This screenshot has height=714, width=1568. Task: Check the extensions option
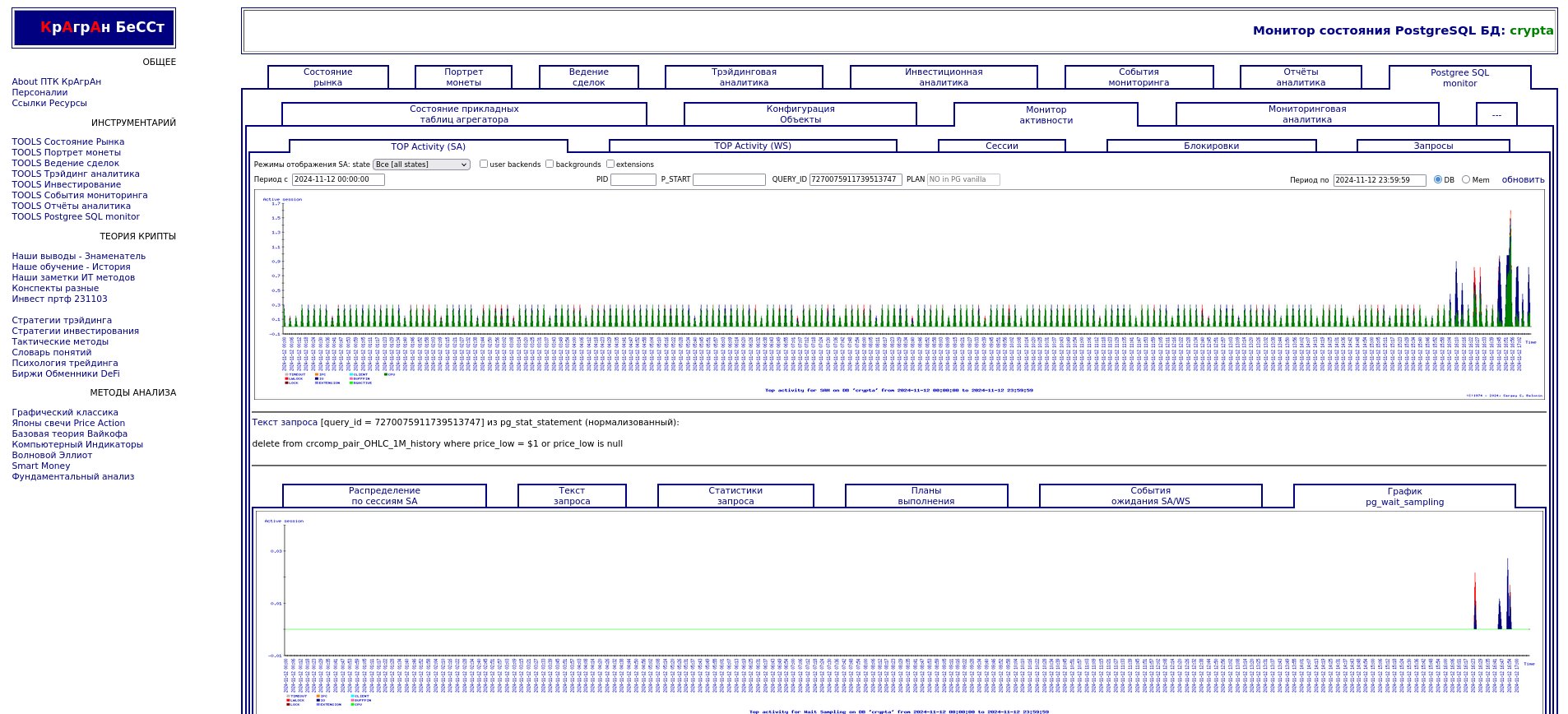610,164
